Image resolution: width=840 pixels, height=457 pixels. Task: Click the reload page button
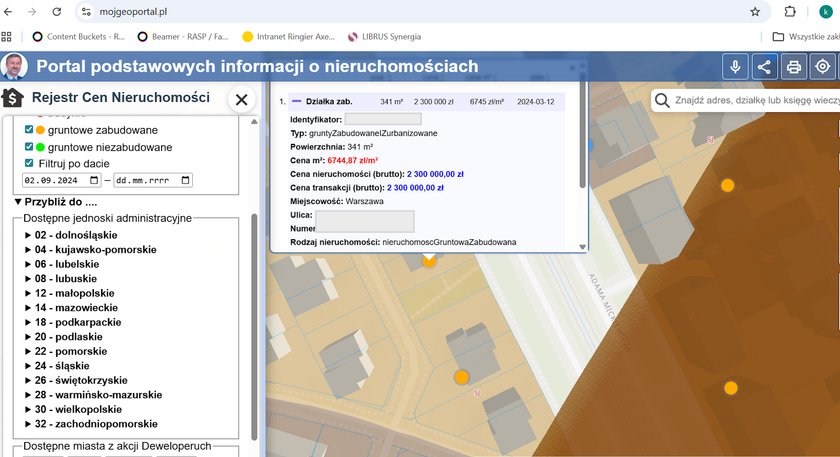coord(56,11)
